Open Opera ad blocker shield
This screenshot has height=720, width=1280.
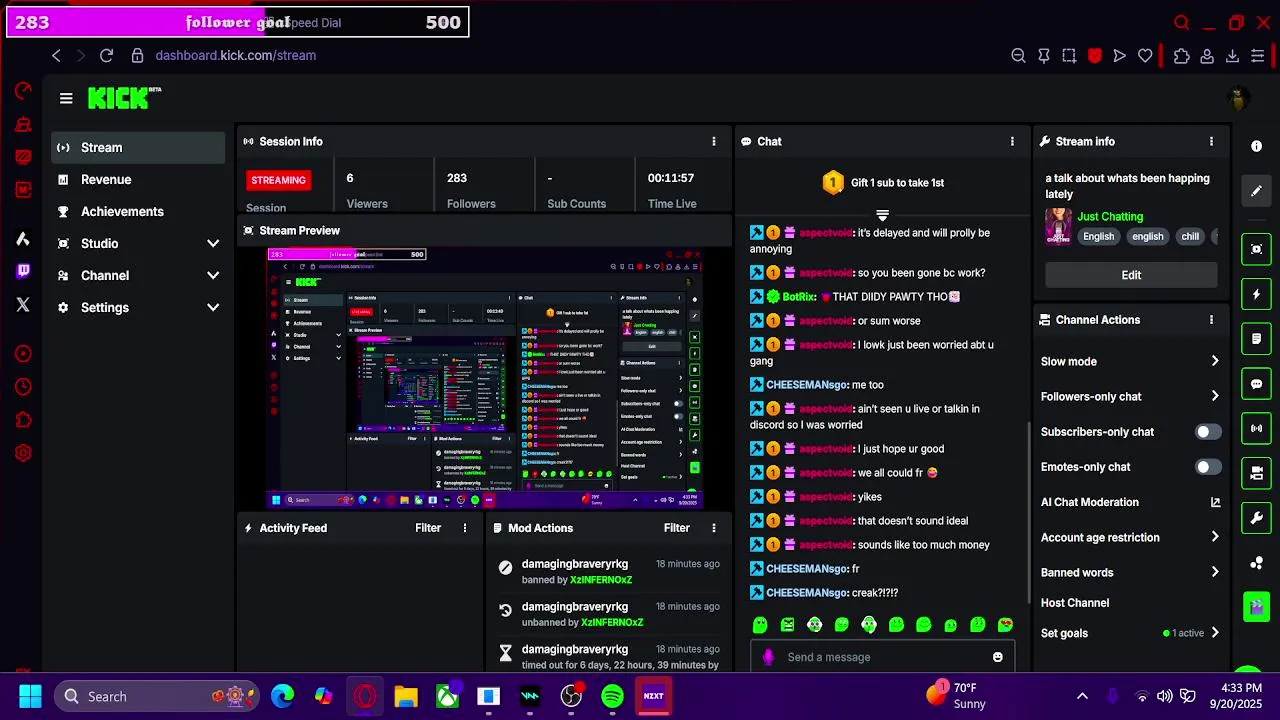(1094, 56)
